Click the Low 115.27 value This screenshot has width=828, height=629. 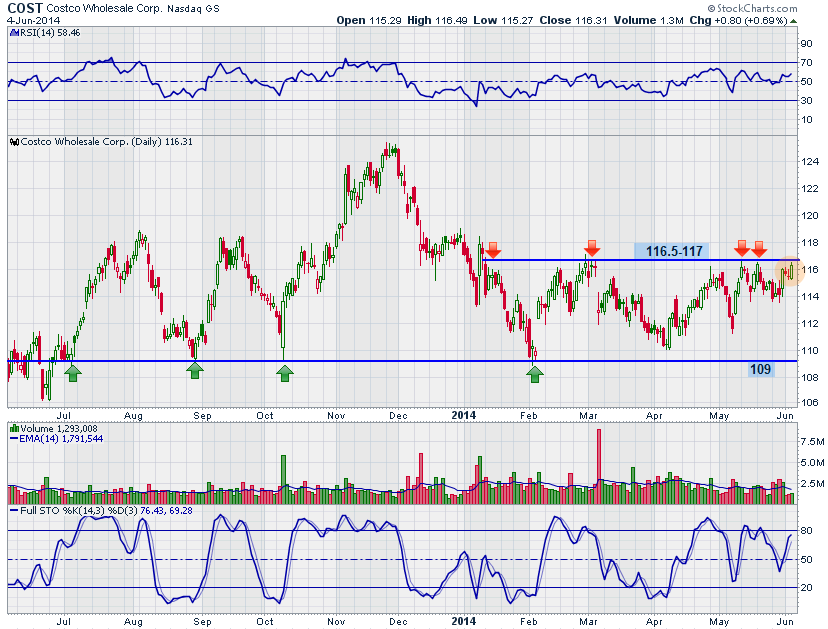(x=503, y=20)
